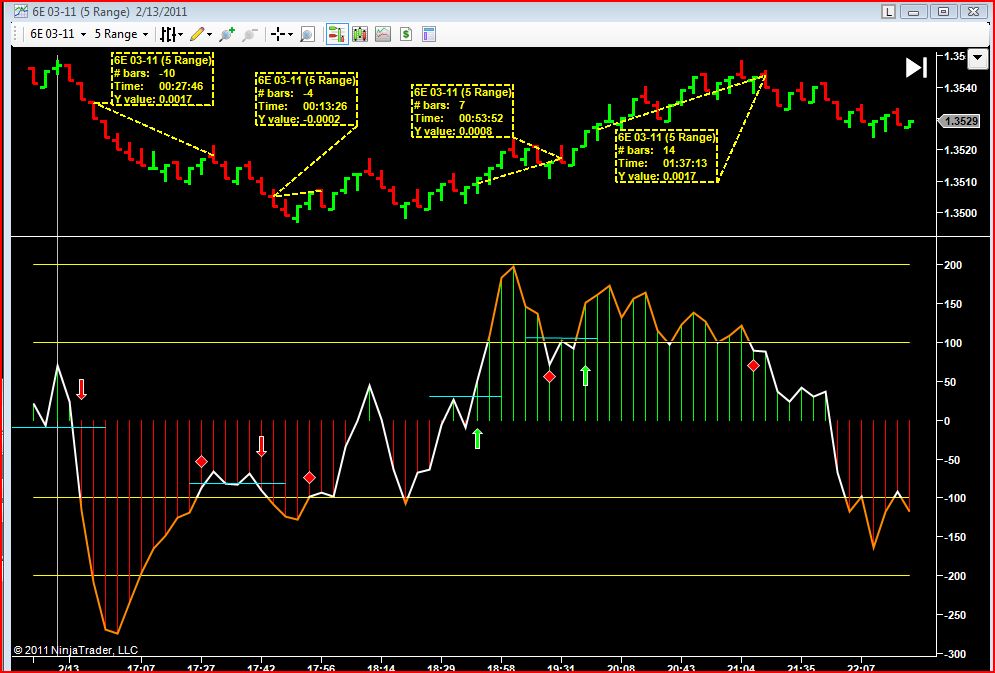The image size is (995, 673).
Task: Click the 18:58 time axis label
Action: pos(501,667)
